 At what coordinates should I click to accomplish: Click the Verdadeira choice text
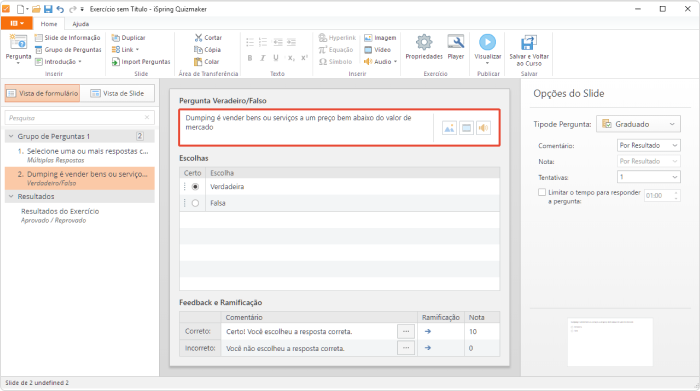(227, 187)
